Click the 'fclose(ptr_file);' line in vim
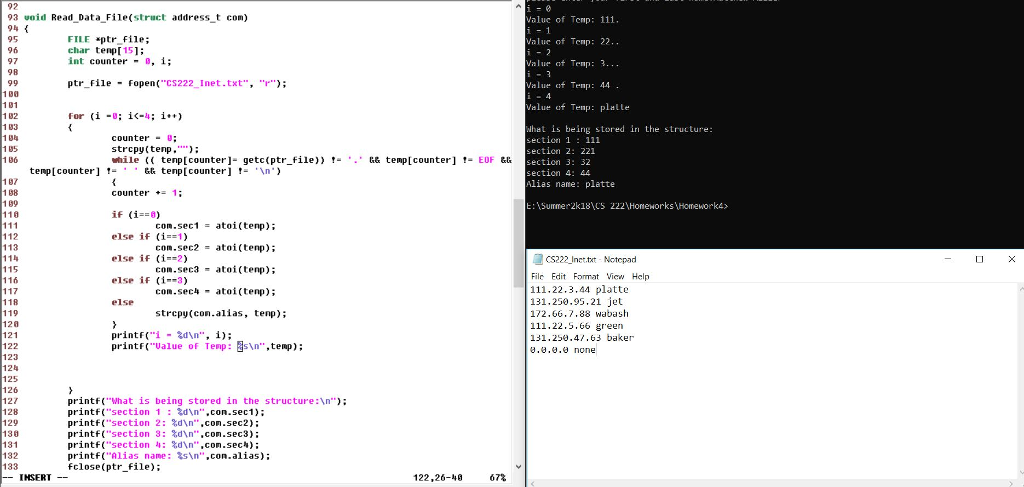1024x487 pixels. [114, 467]
